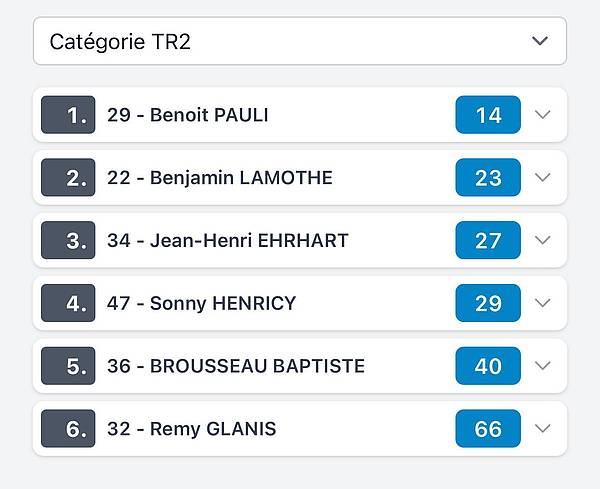This screenshot has width=600, height=489.
Task: Click the rank 1 position badge
Action: click(x=68, y=115)
